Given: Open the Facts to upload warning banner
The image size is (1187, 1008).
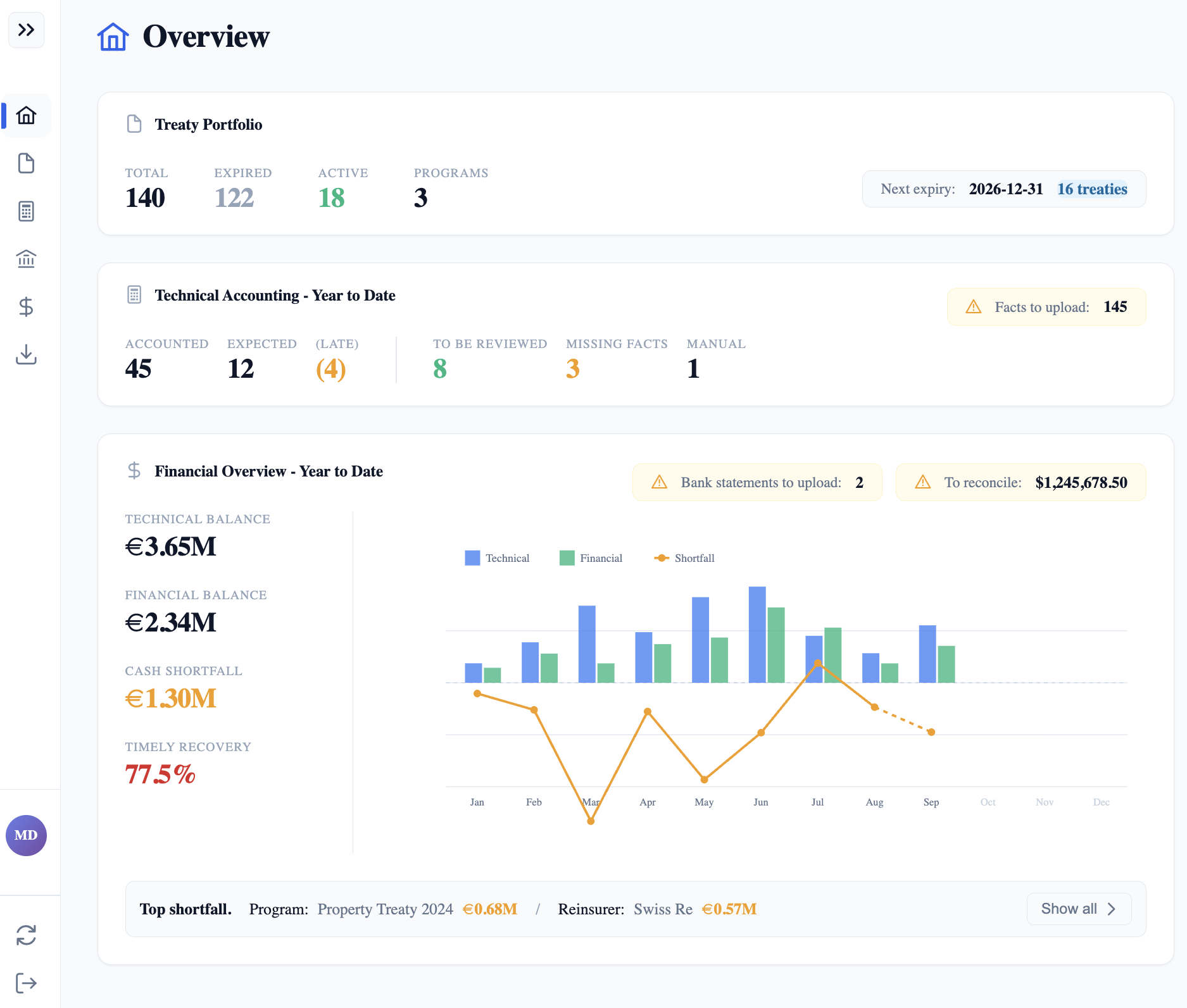Looking at the screenshot, I should coord(1046,307).
